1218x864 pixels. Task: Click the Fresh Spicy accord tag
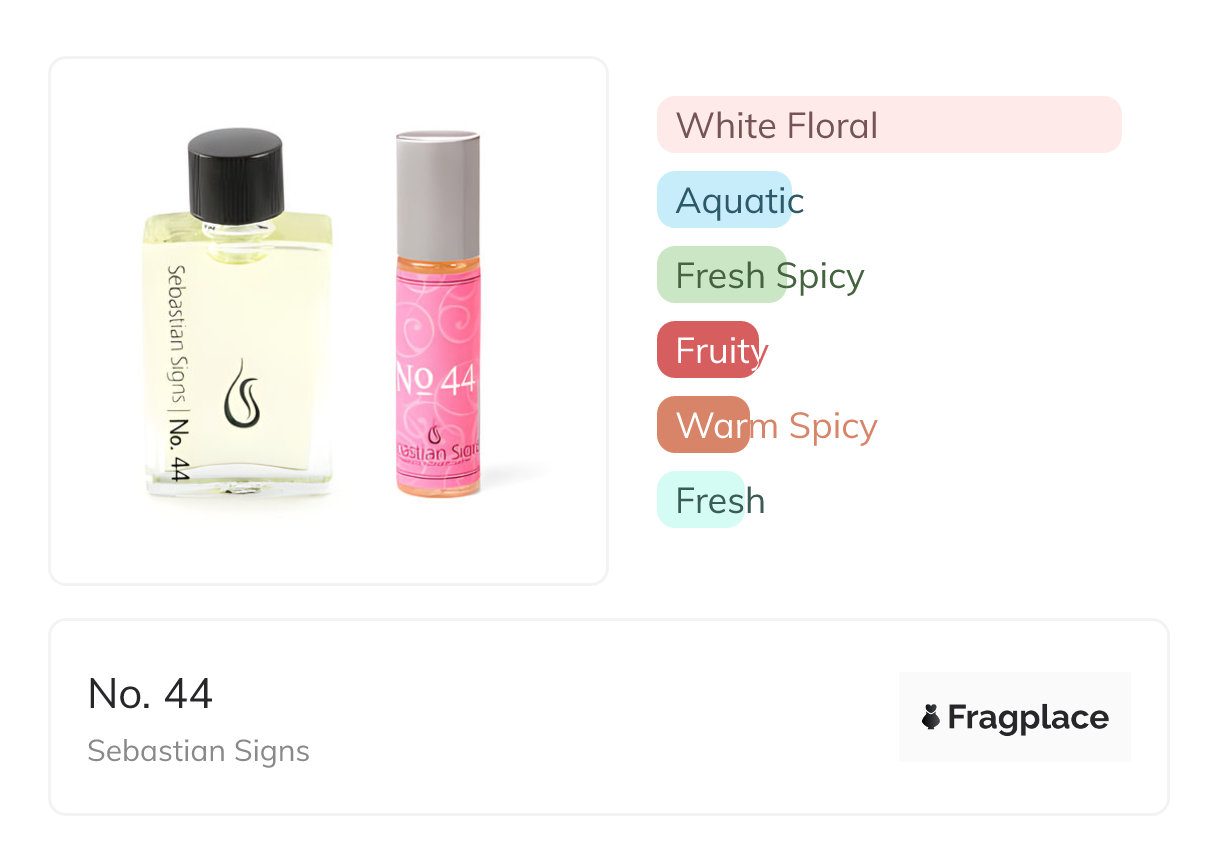tap(760, 275)
